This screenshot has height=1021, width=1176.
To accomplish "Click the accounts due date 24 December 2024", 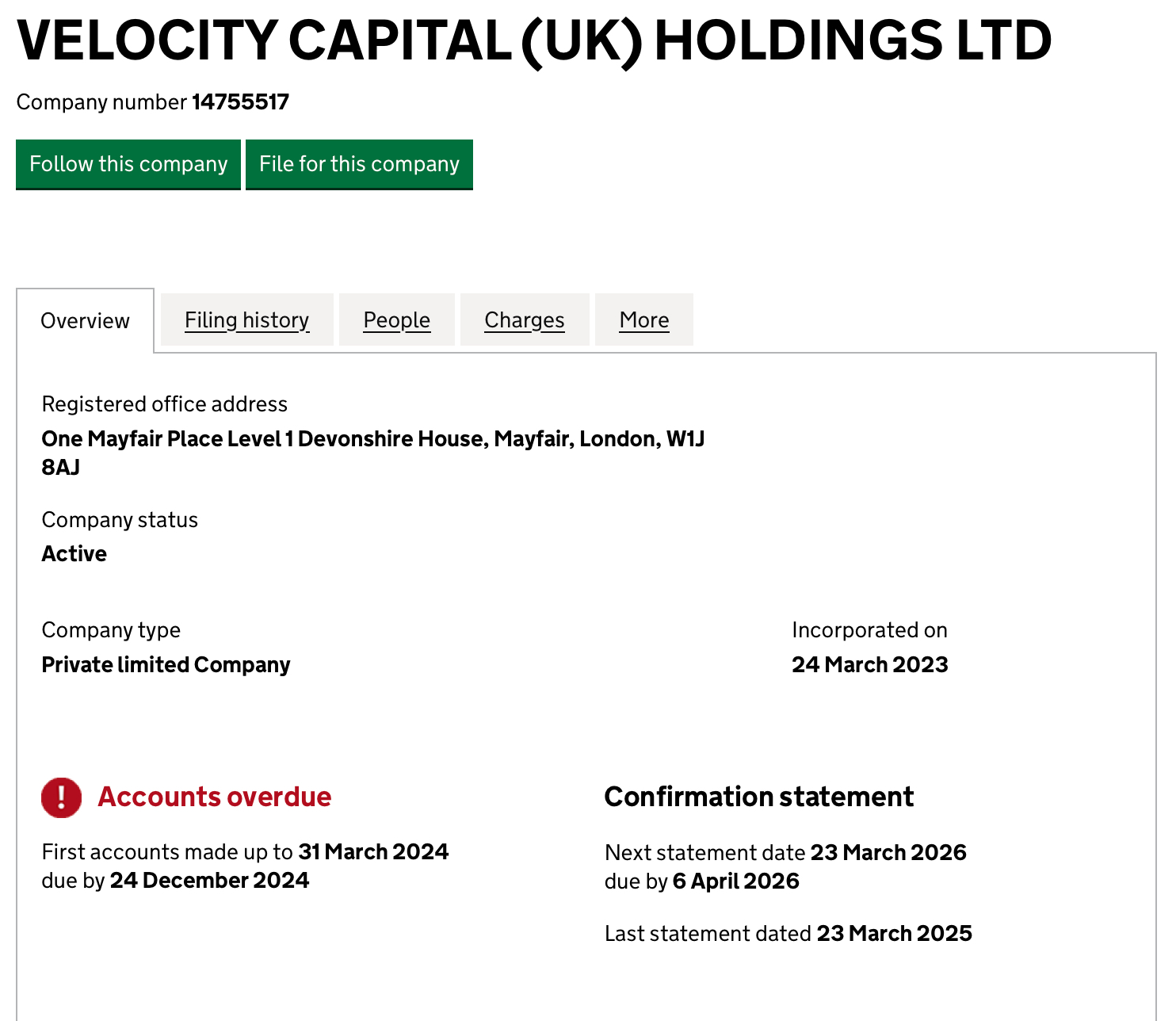I will point(209,881).
